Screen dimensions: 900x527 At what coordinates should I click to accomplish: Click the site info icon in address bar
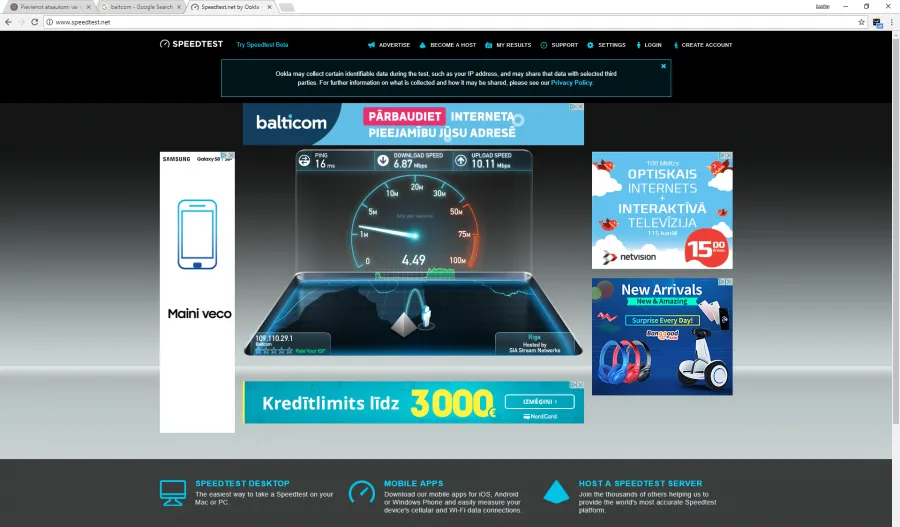point(49,22)
